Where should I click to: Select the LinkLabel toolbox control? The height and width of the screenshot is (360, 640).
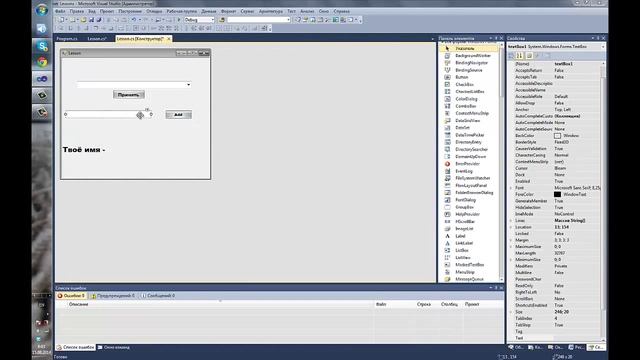(469, 243)
